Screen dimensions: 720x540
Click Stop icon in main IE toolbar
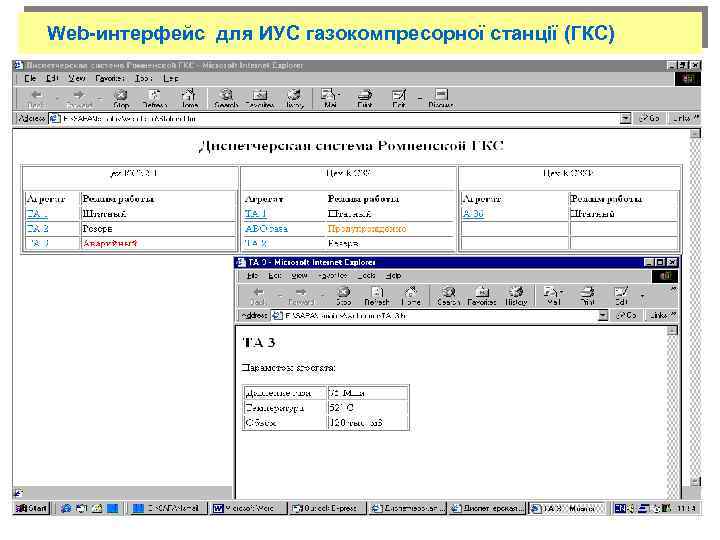121,98
